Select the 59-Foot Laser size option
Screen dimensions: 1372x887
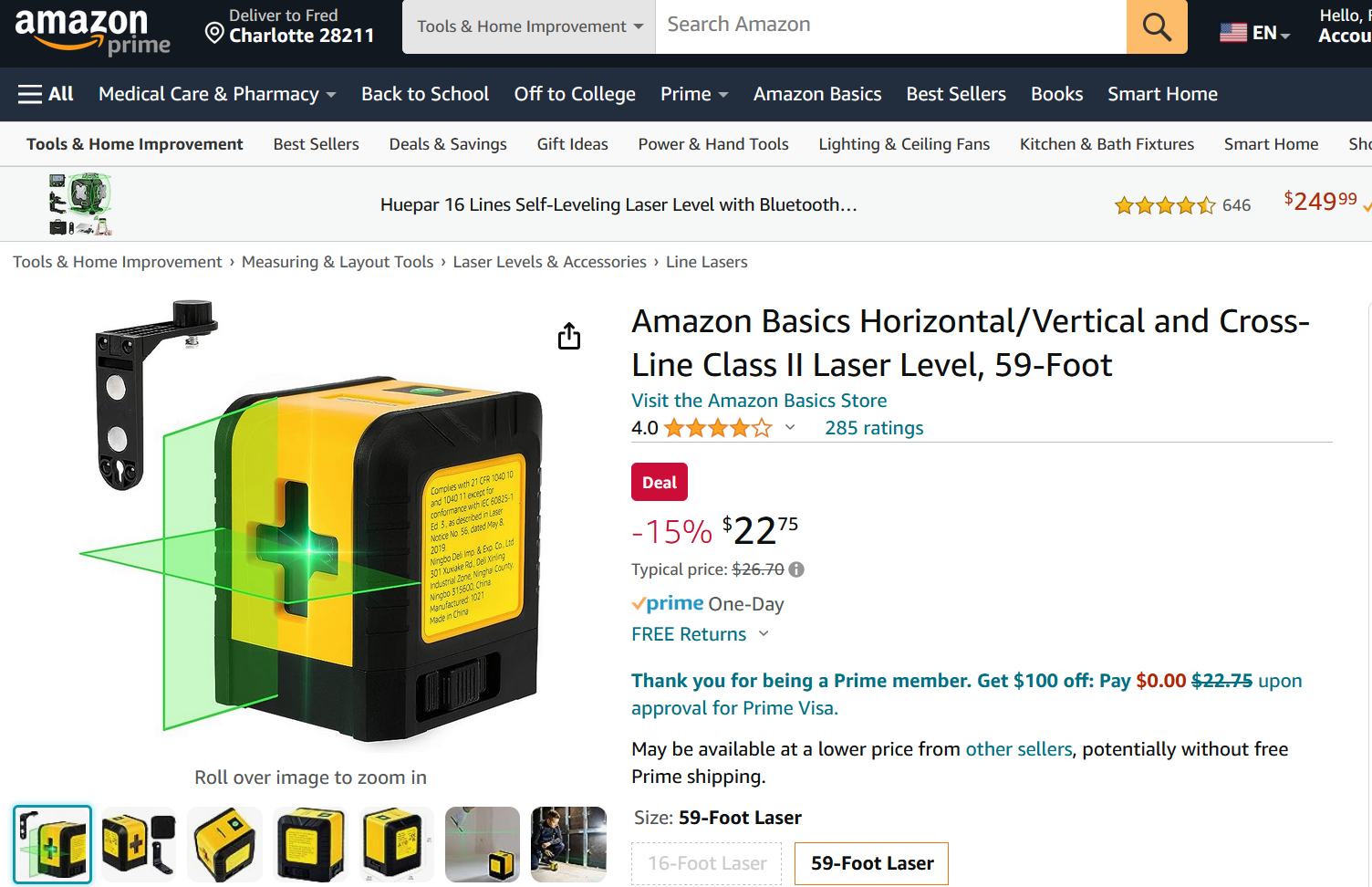pos(872,863)
